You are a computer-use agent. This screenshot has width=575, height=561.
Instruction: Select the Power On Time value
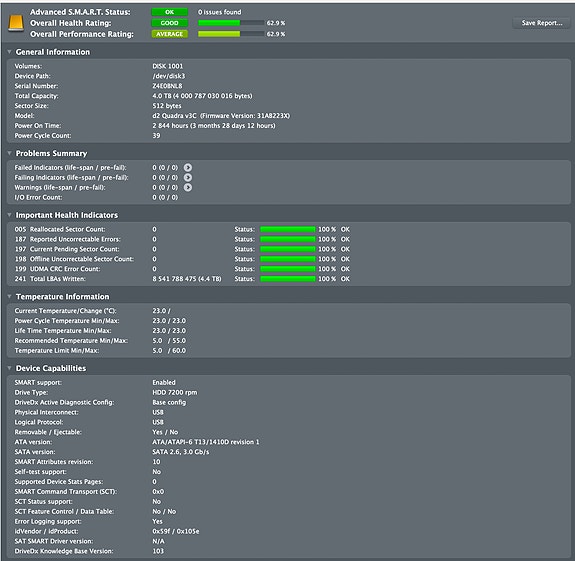pos(214,126)
